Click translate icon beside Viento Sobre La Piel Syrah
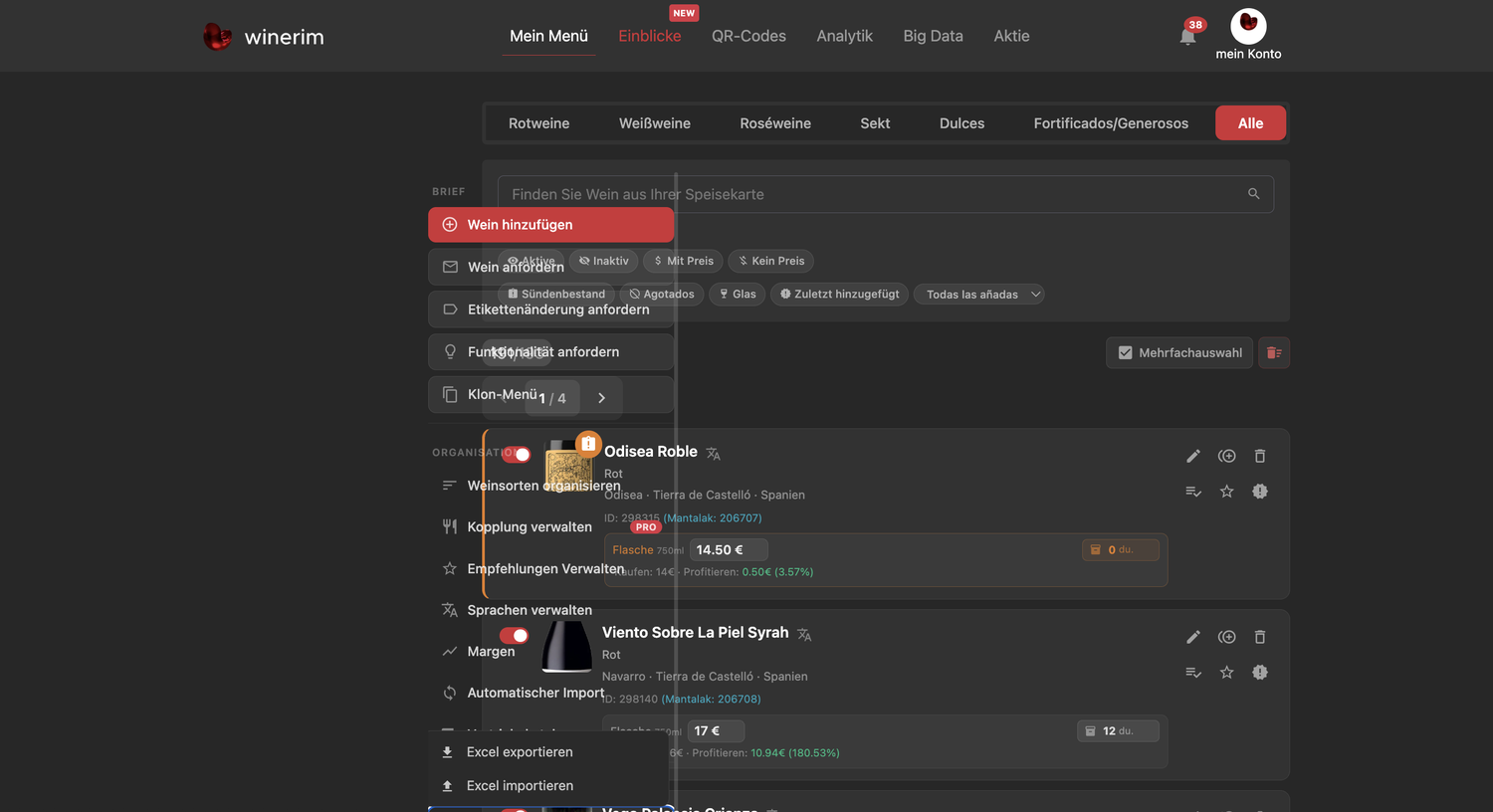Image resolution: width=1493 pixels, height=812 pixels. (804, 635)
